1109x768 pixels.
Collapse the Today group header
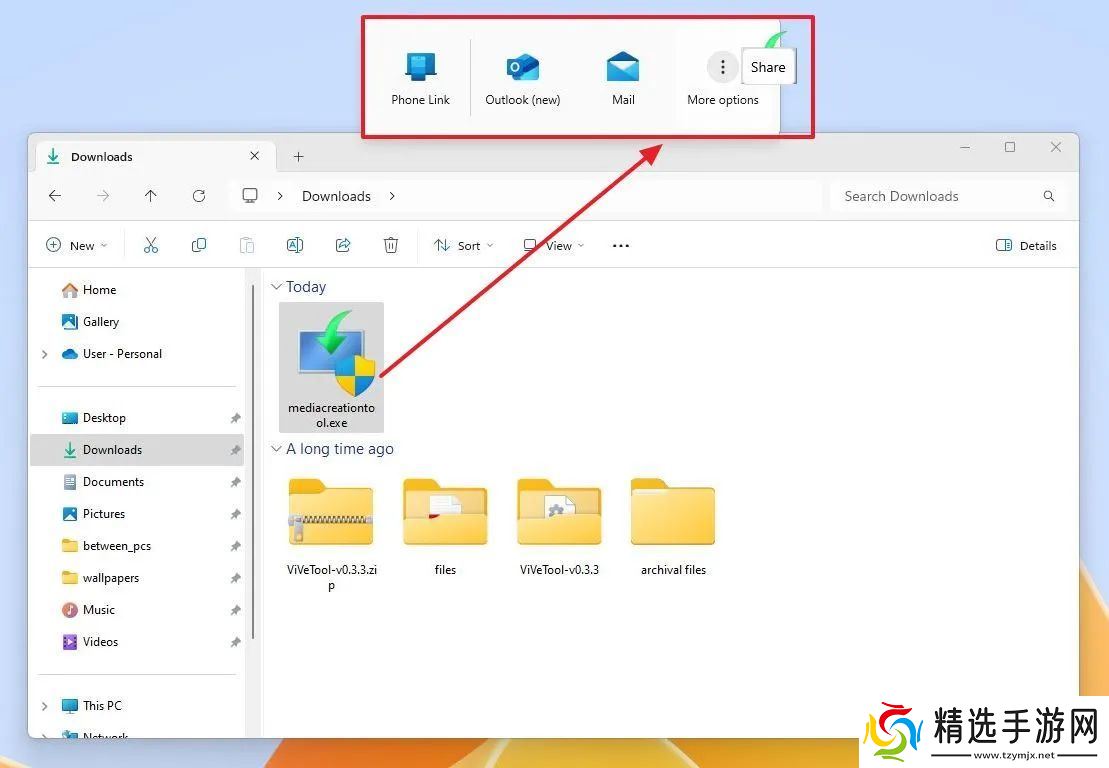[277, 287]
